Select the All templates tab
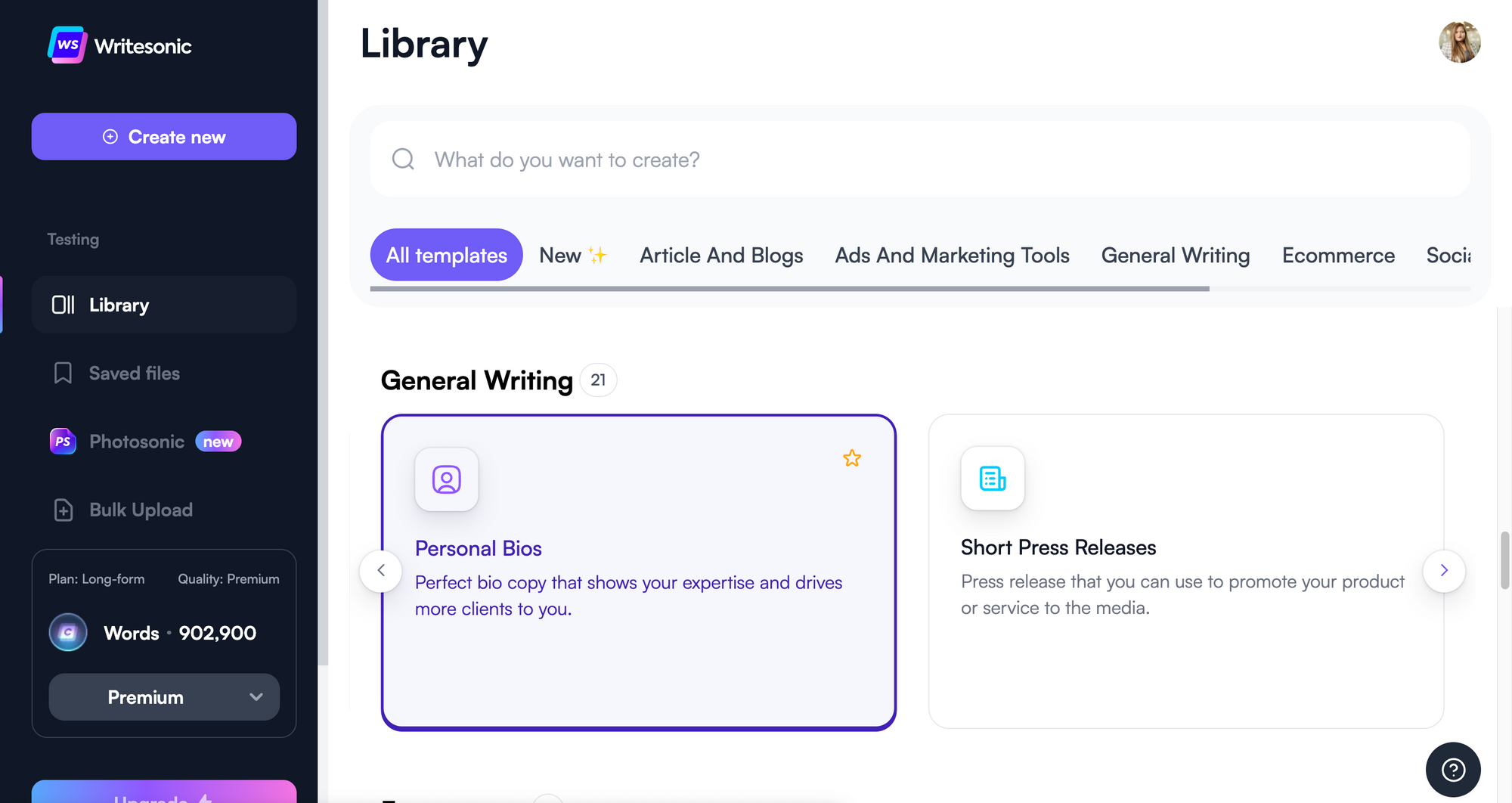The image size is (1512, 803). 446,256
